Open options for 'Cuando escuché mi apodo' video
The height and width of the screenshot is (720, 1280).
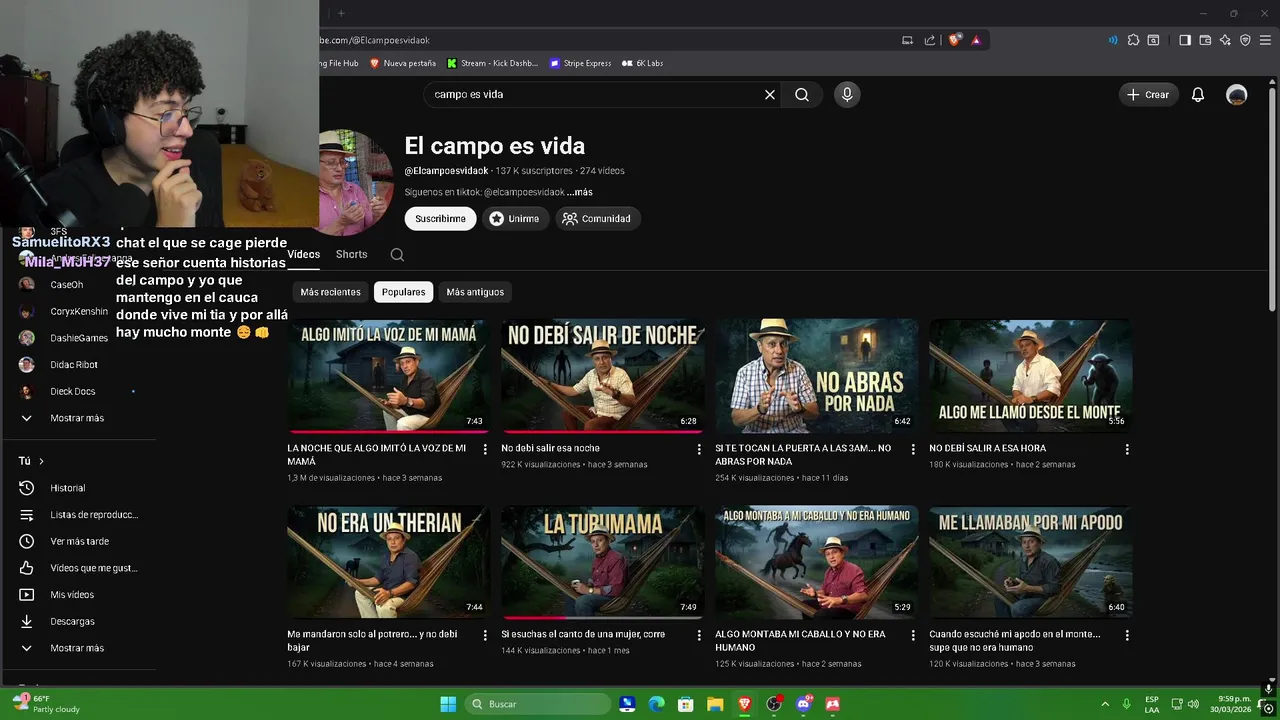coord(1127,635)
